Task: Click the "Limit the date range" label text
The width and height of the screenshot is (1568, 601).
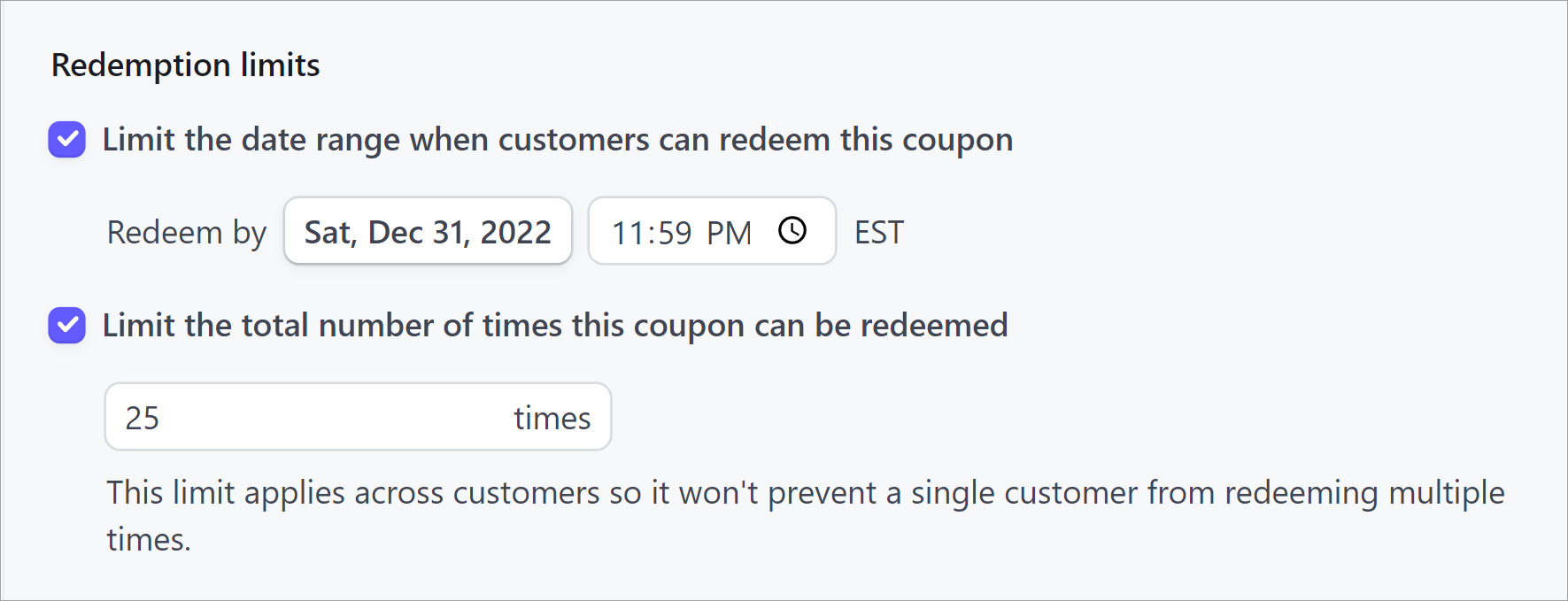Action: (x=558, y=140)
